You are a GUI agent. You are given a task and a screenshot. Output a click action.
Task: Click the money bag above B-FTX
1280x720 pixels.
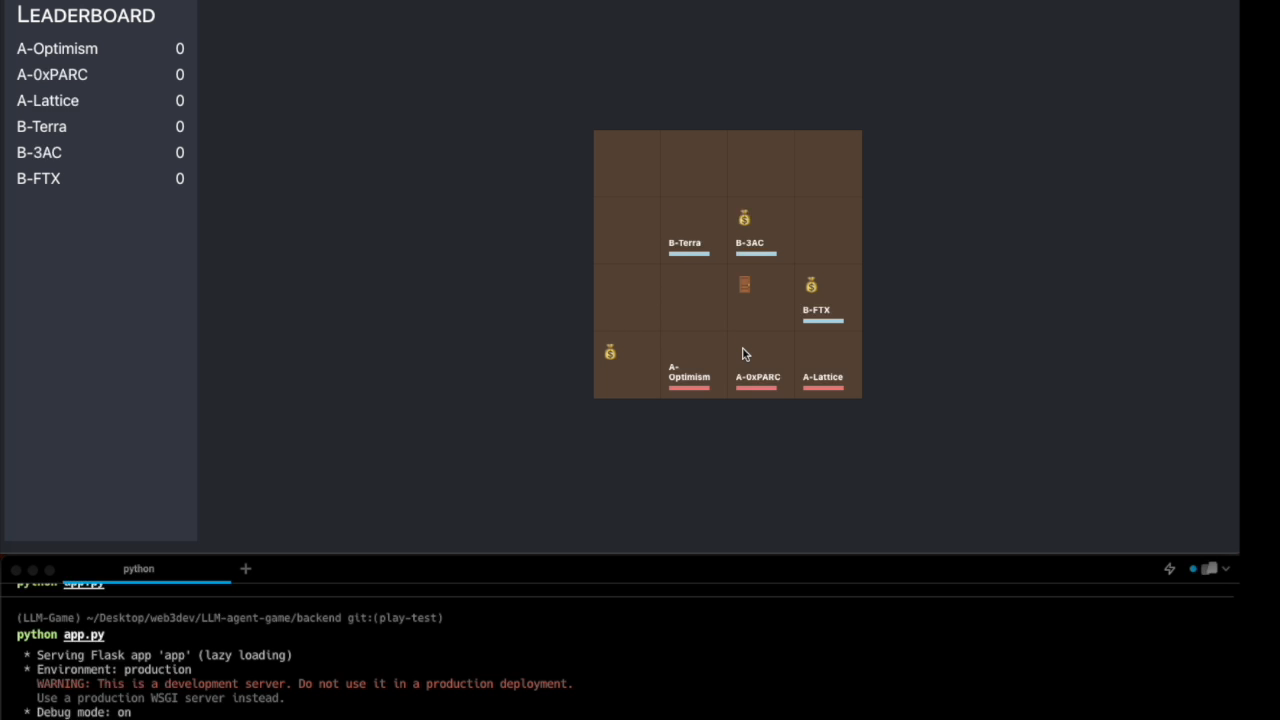coord(811,285)
